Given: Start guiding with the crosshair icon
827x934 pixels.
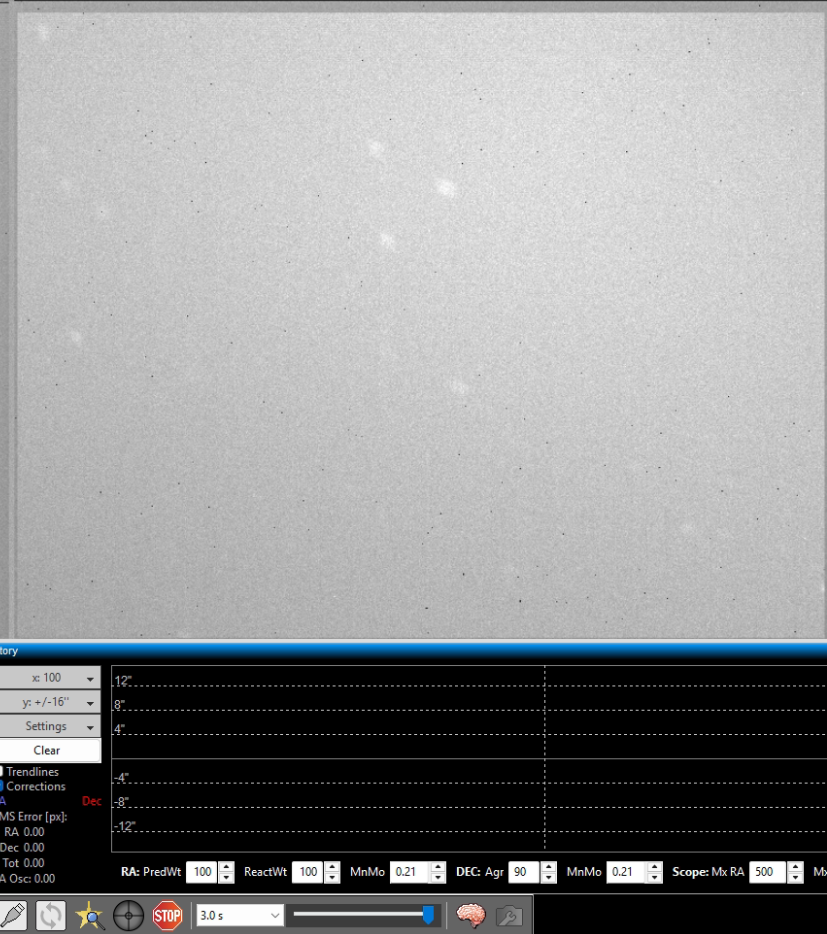Looking at the screenshot, I should tap(128, 915).
